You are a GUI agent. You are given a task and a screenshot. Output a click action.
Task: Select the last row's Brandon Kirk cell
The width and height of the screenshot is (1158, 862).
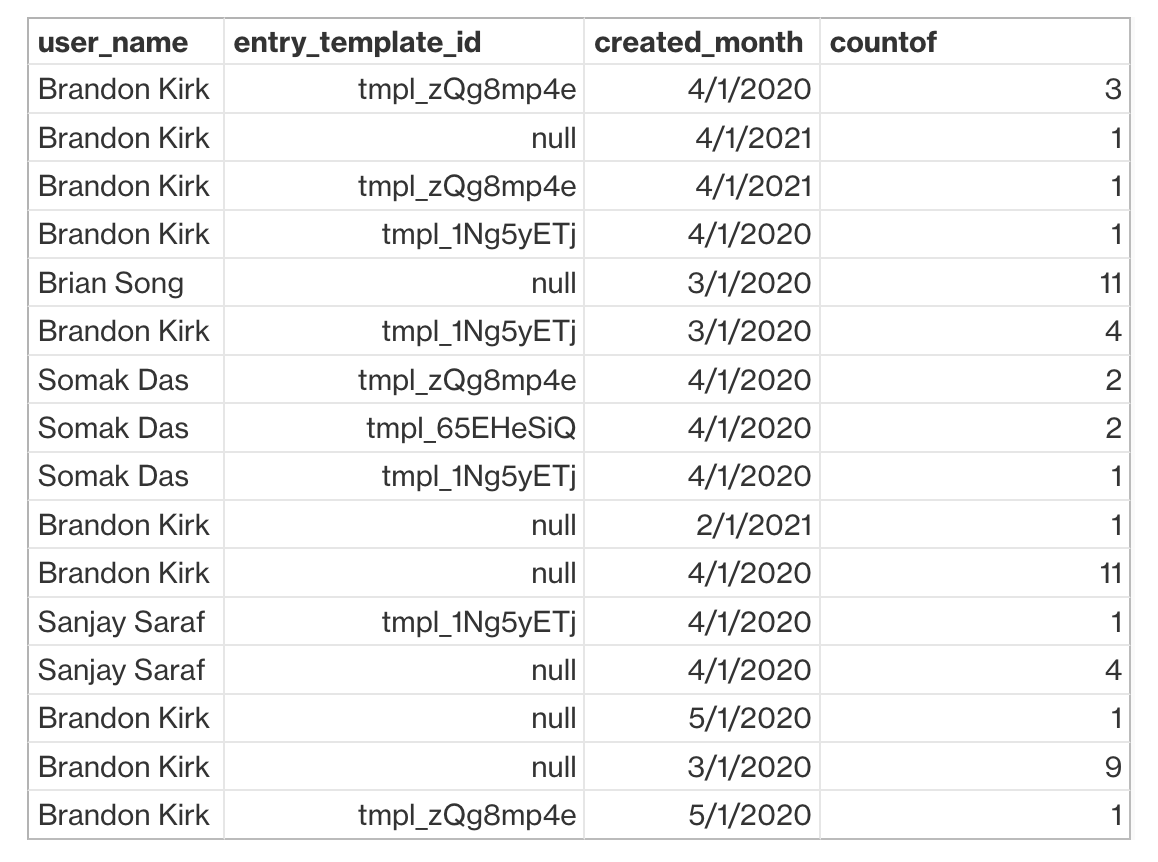(x=126, y=815)
